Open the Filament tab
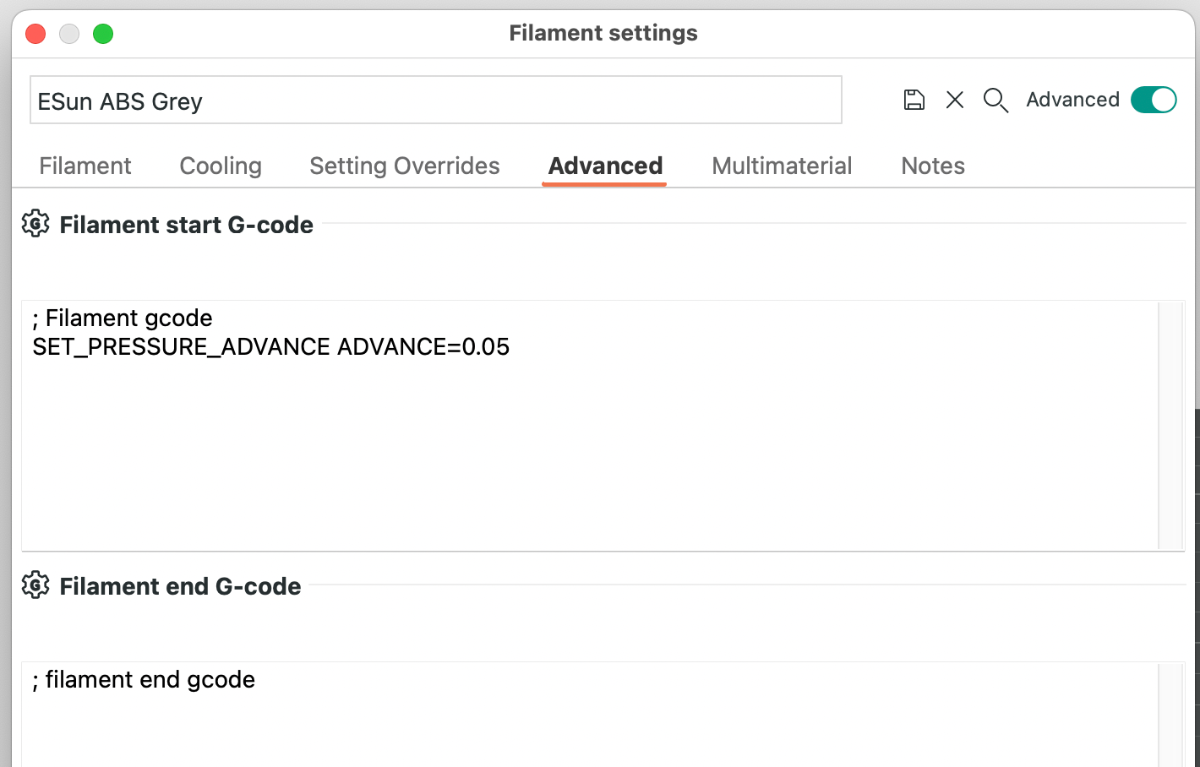Image resolution: width=1200 pixels, height=767 pixels. tap(85, 166)
